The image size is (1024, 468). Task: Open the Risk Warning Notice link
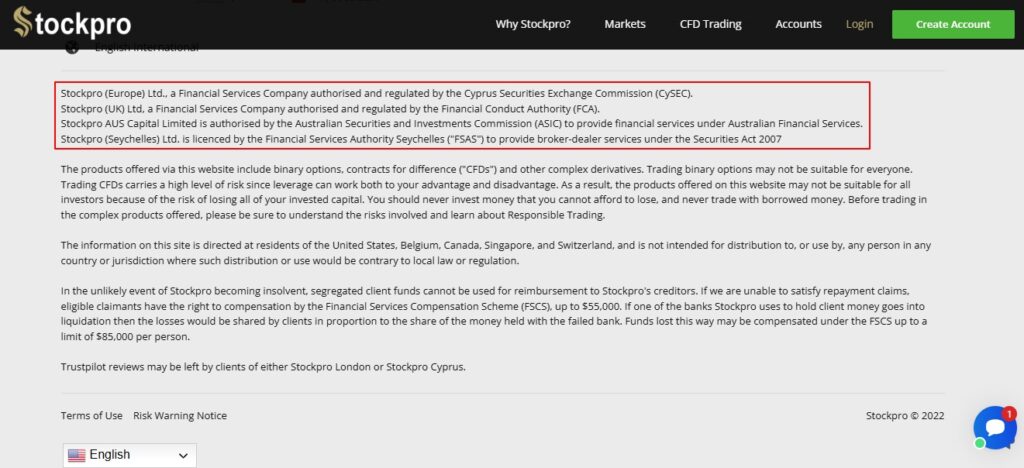(180, 415)
